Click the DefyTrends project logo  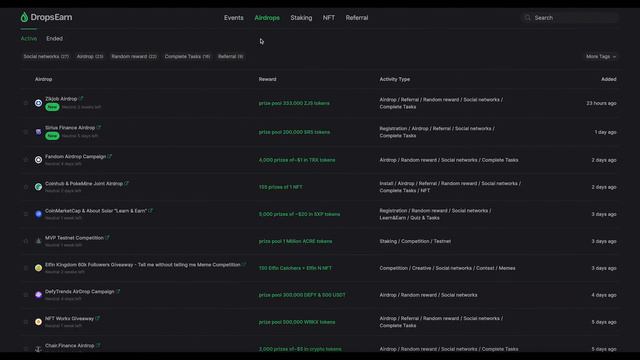(x=38, y=295)
